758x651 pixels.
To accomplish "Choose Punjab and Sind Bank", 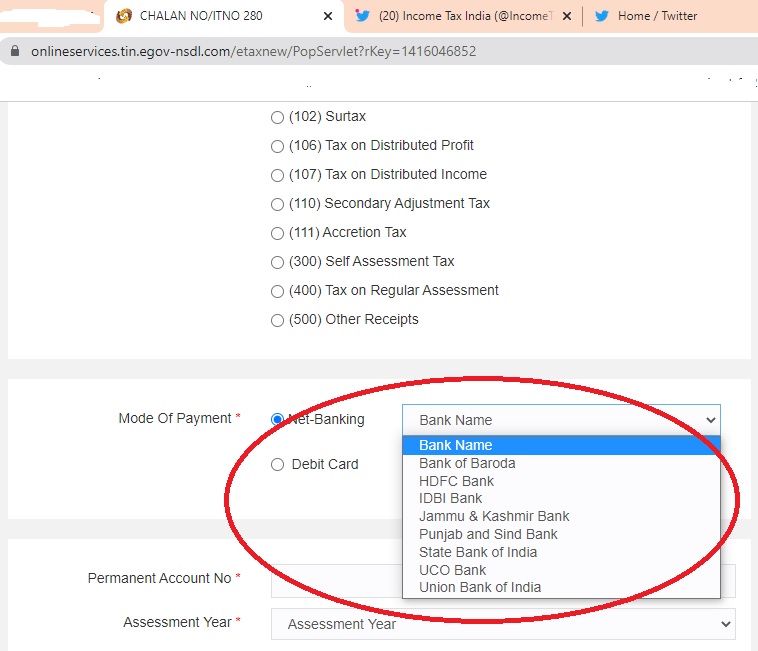I will click(x=561, y=534).
